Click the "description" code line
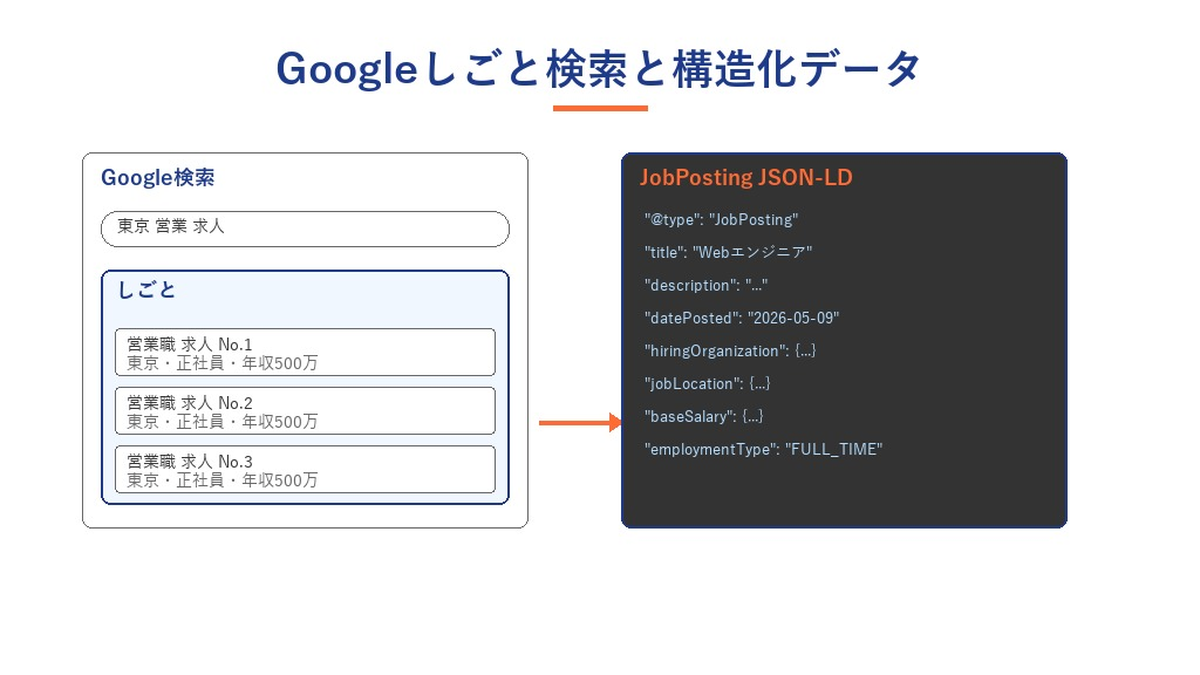This screenshot has width=1200, height=675. tap(706, 285)
